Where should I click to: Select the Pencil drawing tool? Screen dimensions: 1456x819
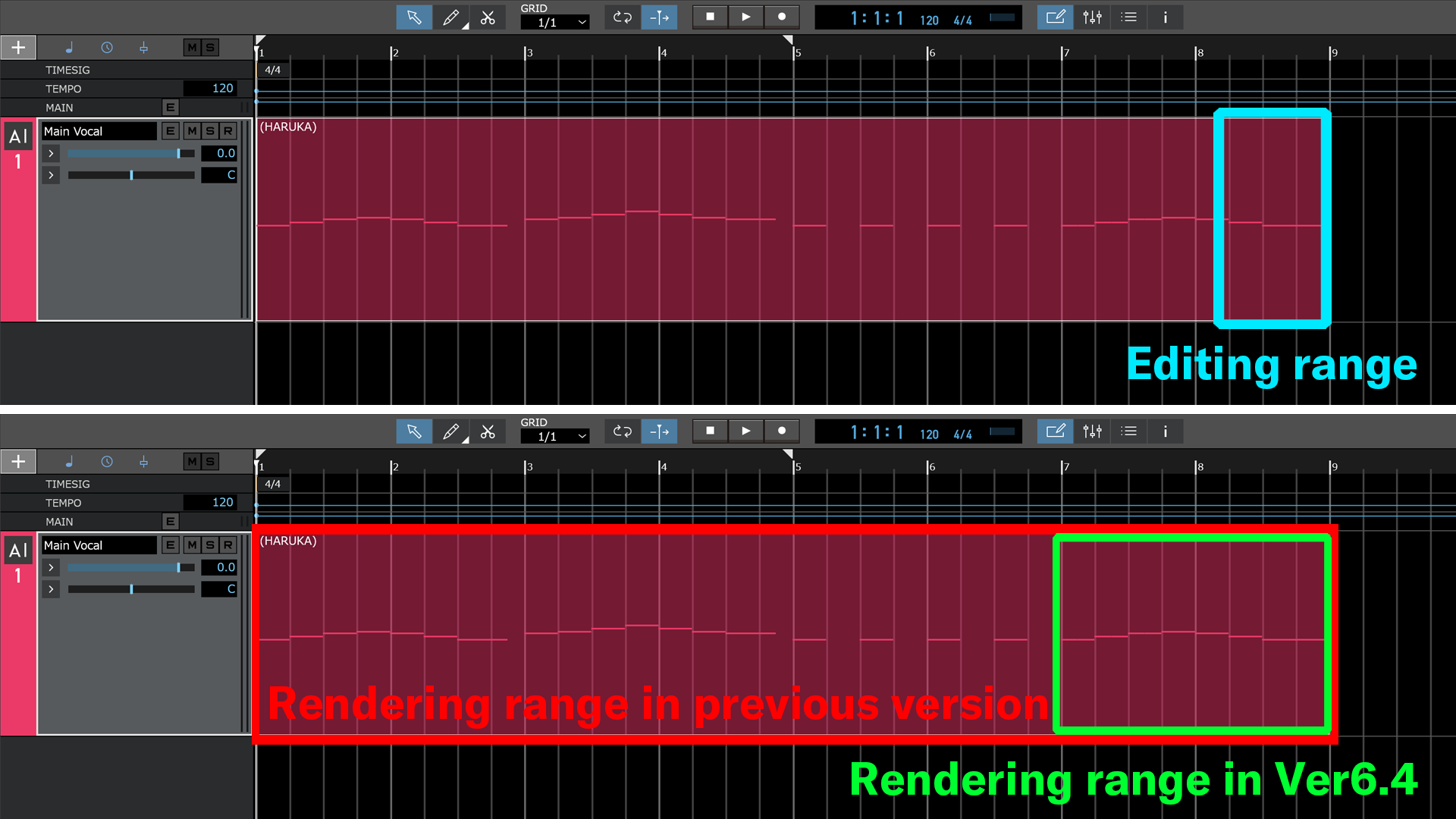pyautogui.click(x=450, y=17)
